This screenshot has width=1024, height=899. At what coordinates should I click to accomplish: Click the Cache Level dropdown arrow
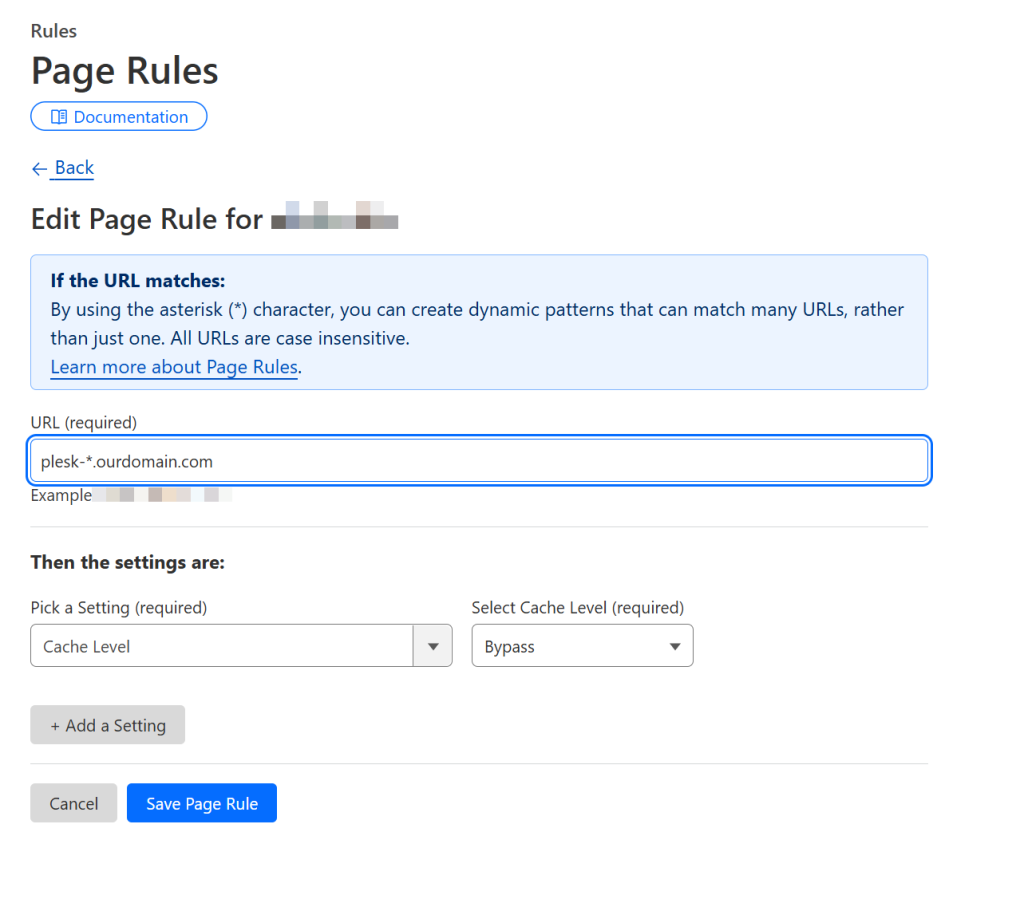433,646
